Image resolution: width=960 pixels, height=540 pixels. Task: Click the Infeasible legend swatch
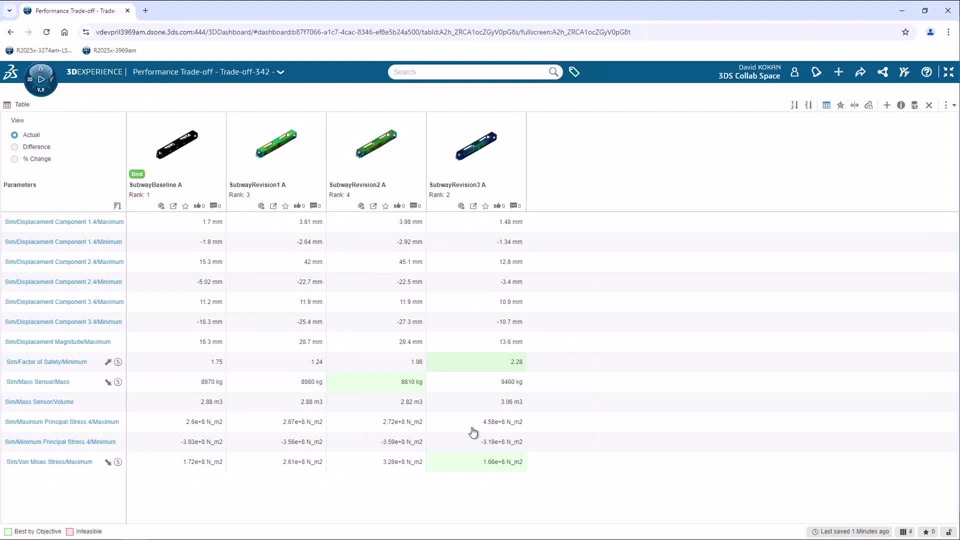click(70, 532)
